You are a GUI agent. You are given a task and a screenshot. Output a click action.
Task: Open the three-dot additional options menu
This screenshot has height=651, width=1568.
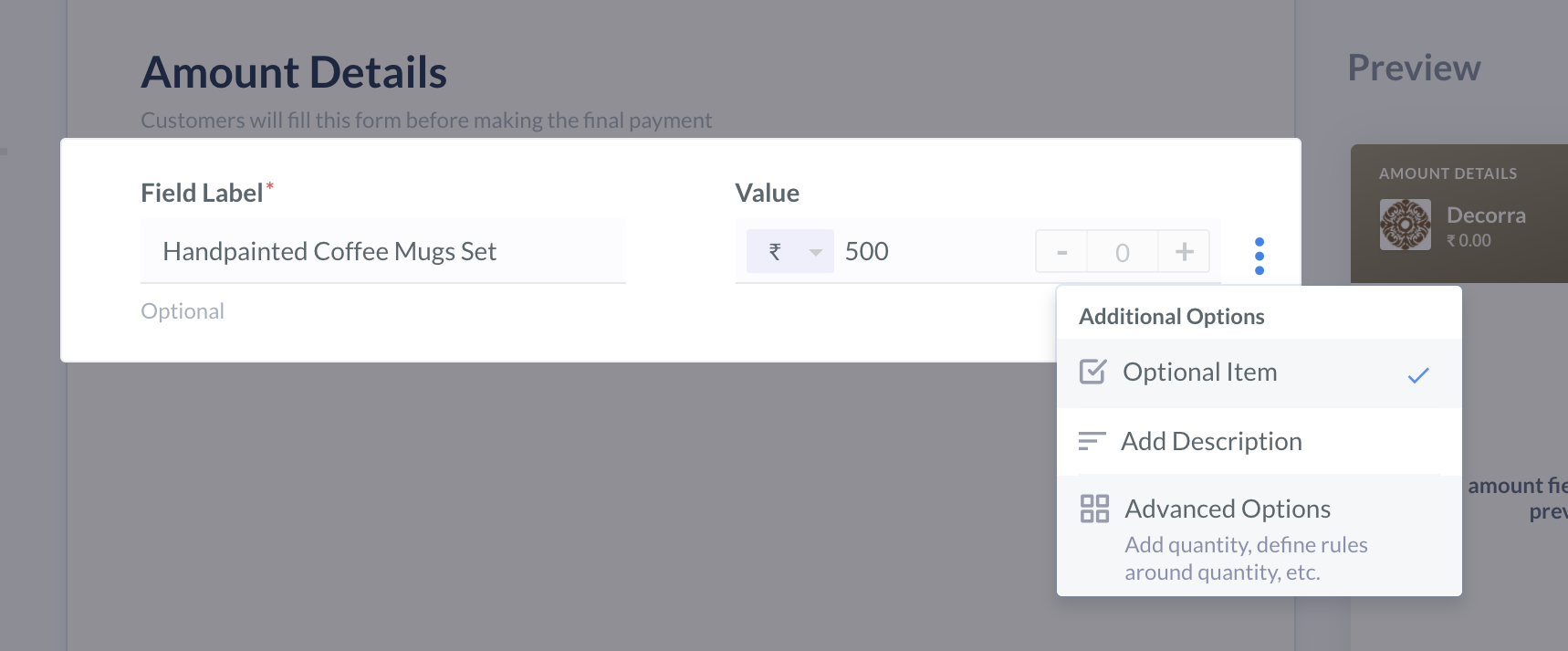coord(1260,254)
